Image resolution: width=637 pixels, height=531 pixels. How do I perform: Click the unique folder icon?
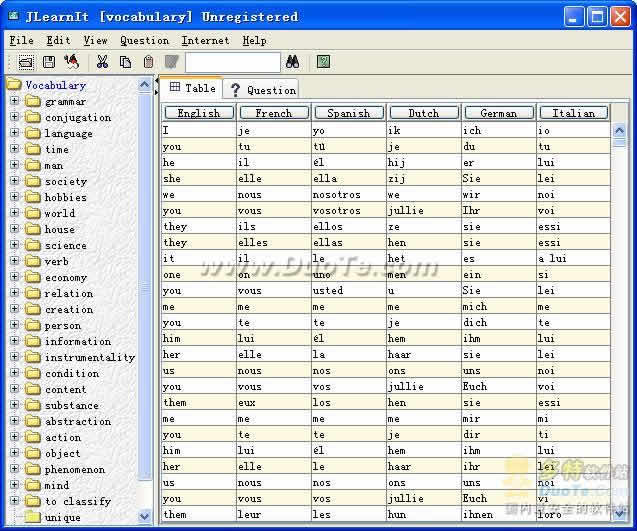coord(32,517)
